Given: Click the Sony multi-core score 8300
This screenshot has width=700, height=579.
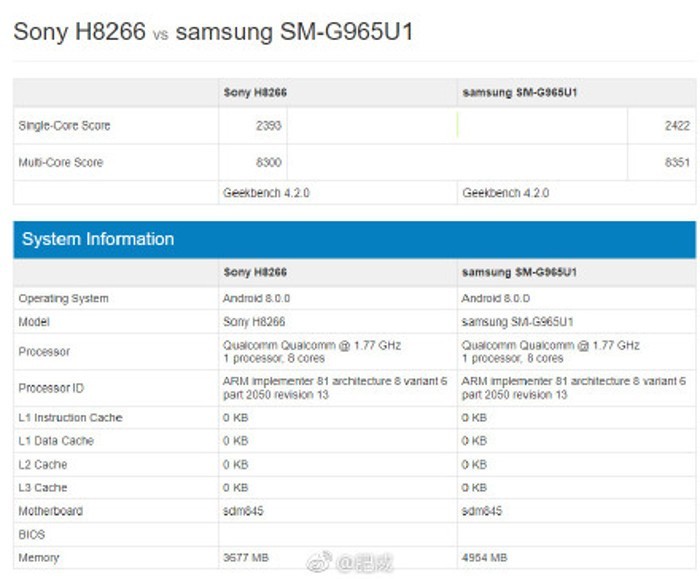Looking at the screenshot, I should click(267, 162).
